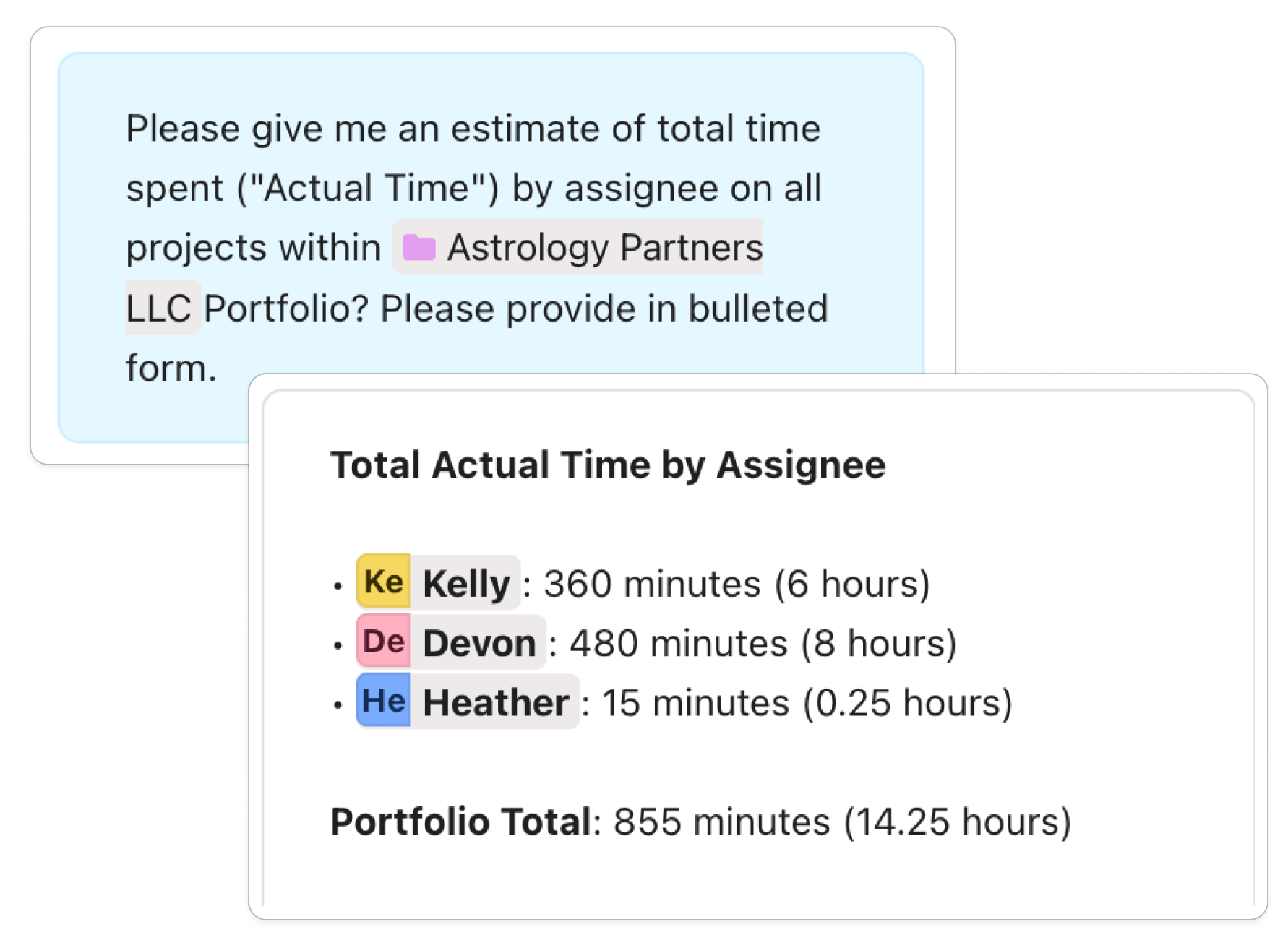Click Devon's pink De avatar badge
Viewport: 1288px width, 940px height.
383,641
